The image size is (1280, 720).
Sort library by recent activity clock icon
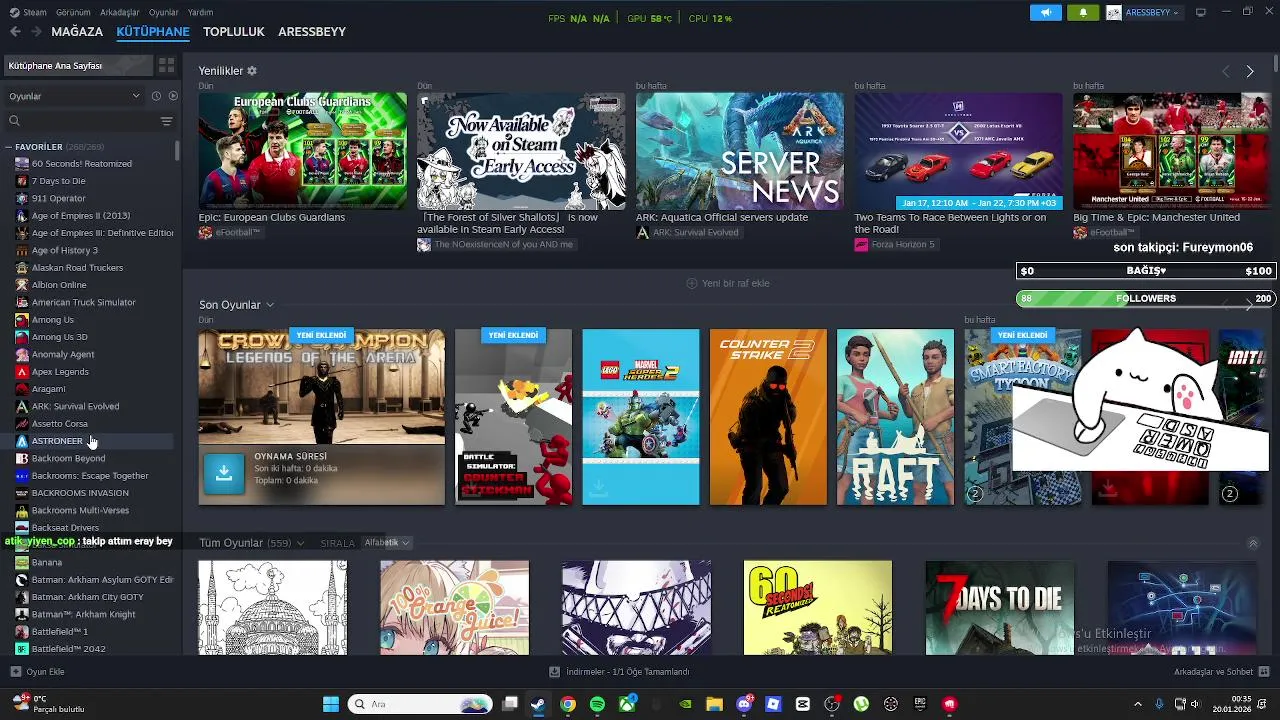(156, 96)
